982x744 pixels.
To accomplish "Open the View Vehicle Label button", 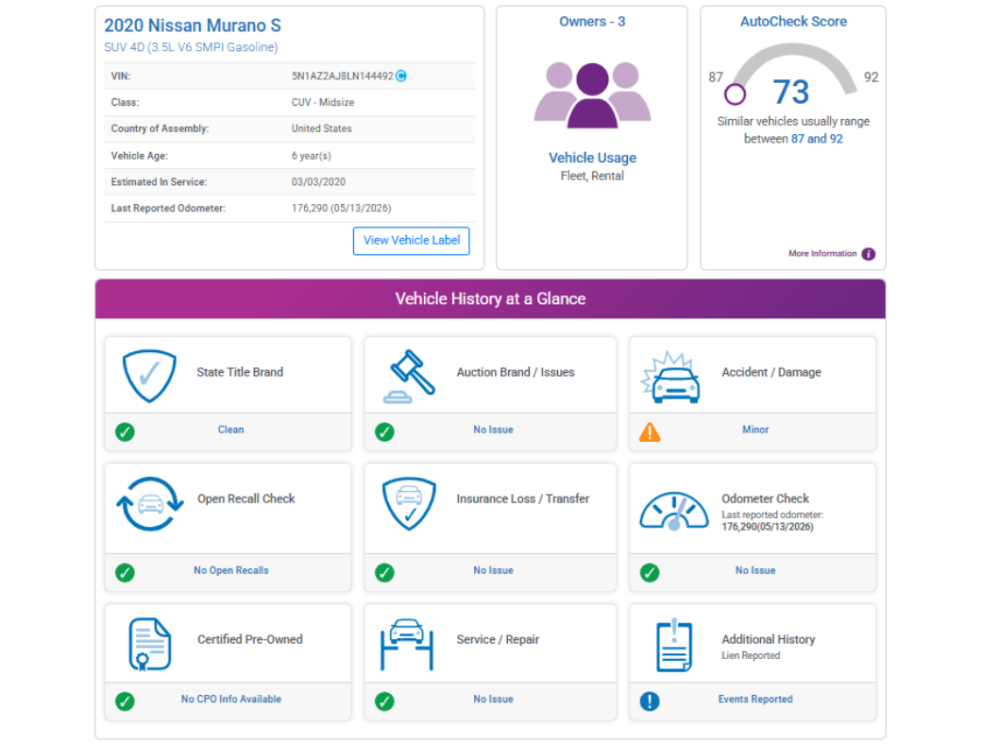I will [411, 240].
